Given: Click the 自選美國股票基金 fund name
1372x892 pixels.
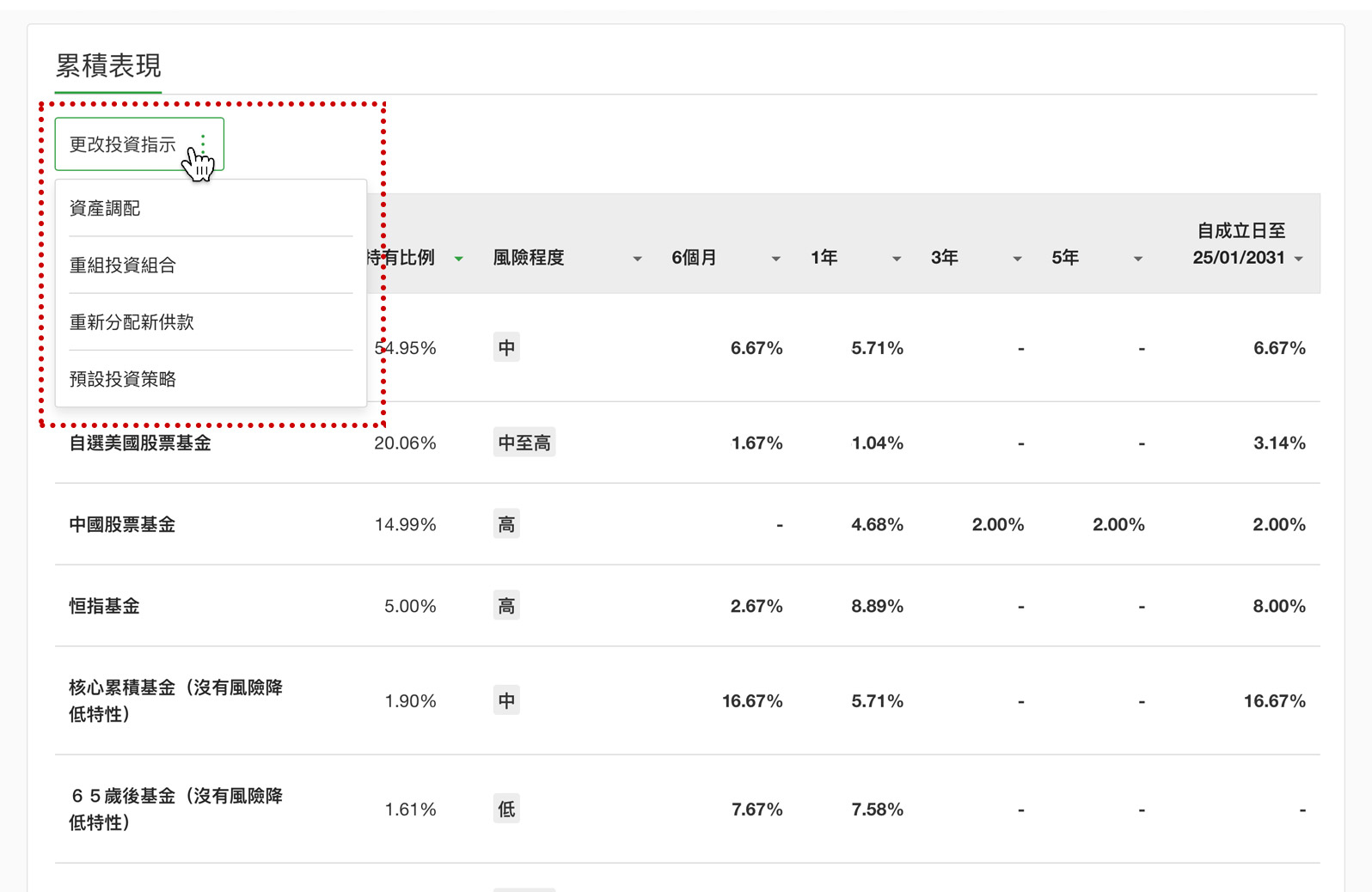Looking at the screenshot, I should [140, 443].
